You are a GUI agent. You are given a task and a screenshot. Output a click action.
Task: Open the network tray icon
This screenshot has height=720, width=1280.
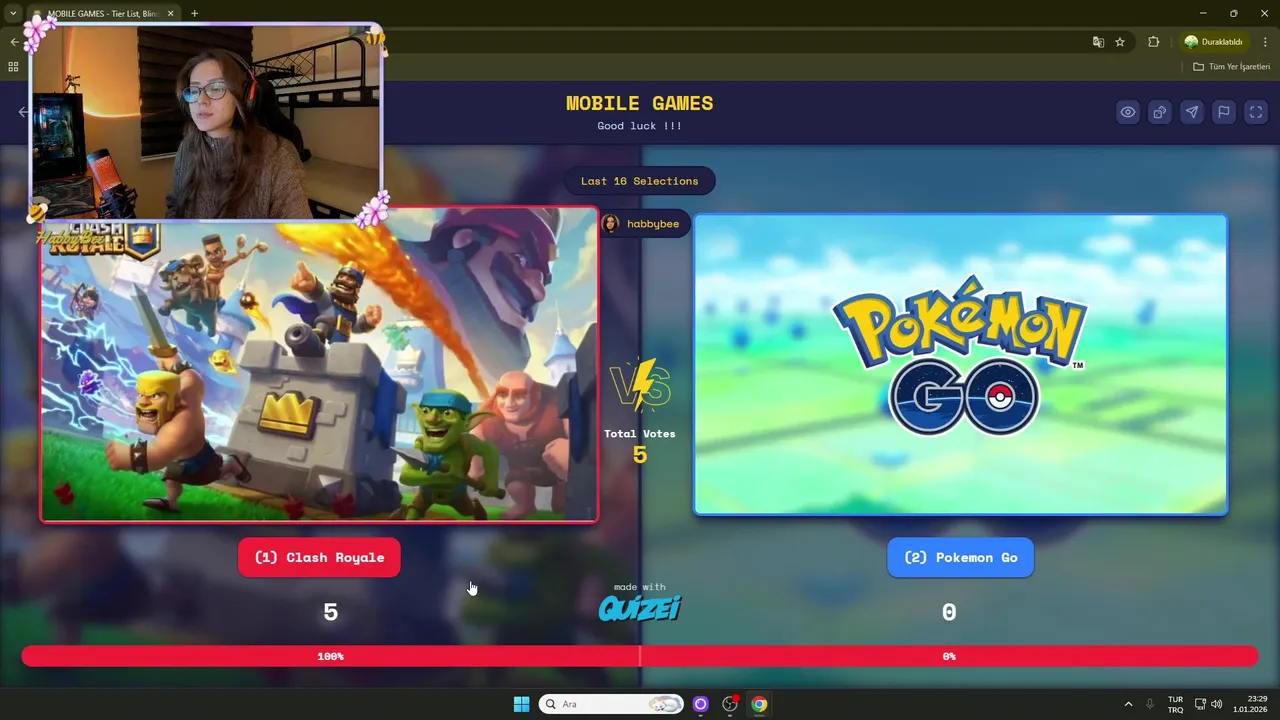[x=1200, y=704]
